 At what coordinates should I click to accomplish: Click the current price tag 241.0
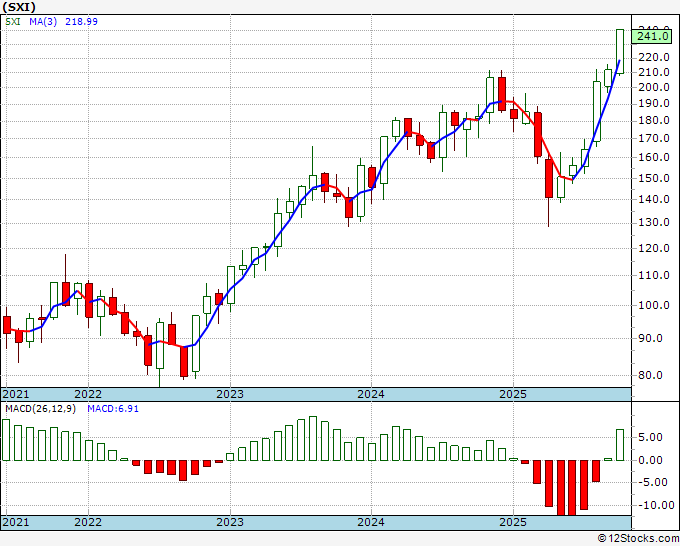(x=653, y=36)
